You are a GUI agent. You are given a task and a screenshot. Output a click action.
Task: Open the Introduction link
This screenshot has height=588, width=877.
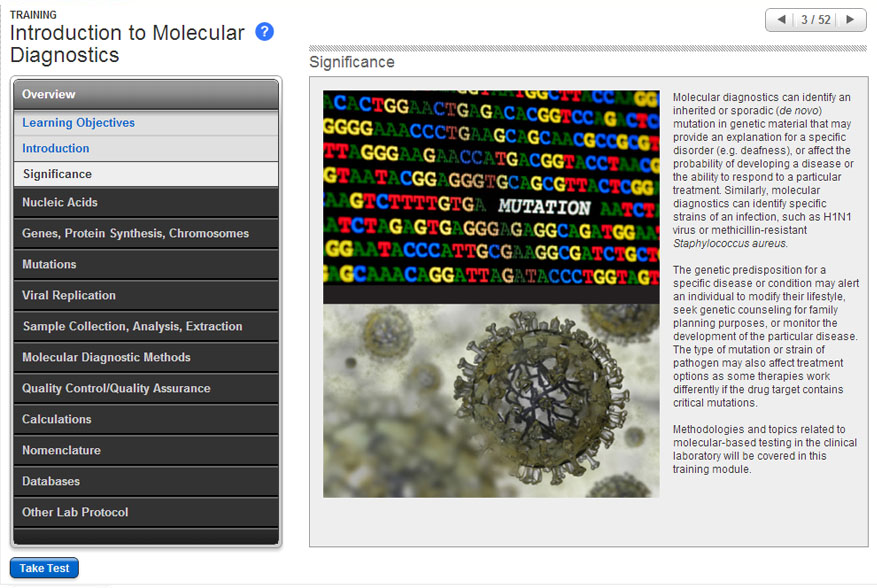tap(56, 148)
